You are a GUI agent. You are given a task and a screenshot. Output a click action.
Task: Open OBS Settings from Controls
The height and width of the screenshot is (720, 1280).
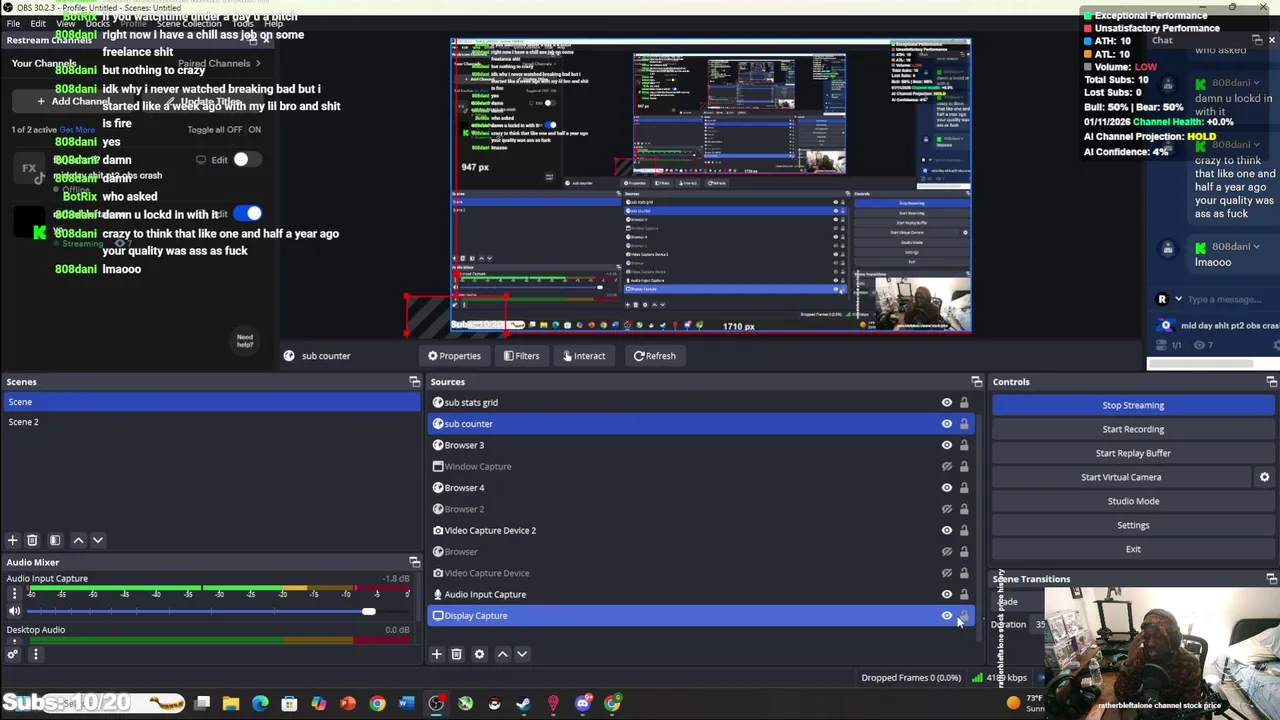pyautogui.click(x=1133, y=525)
